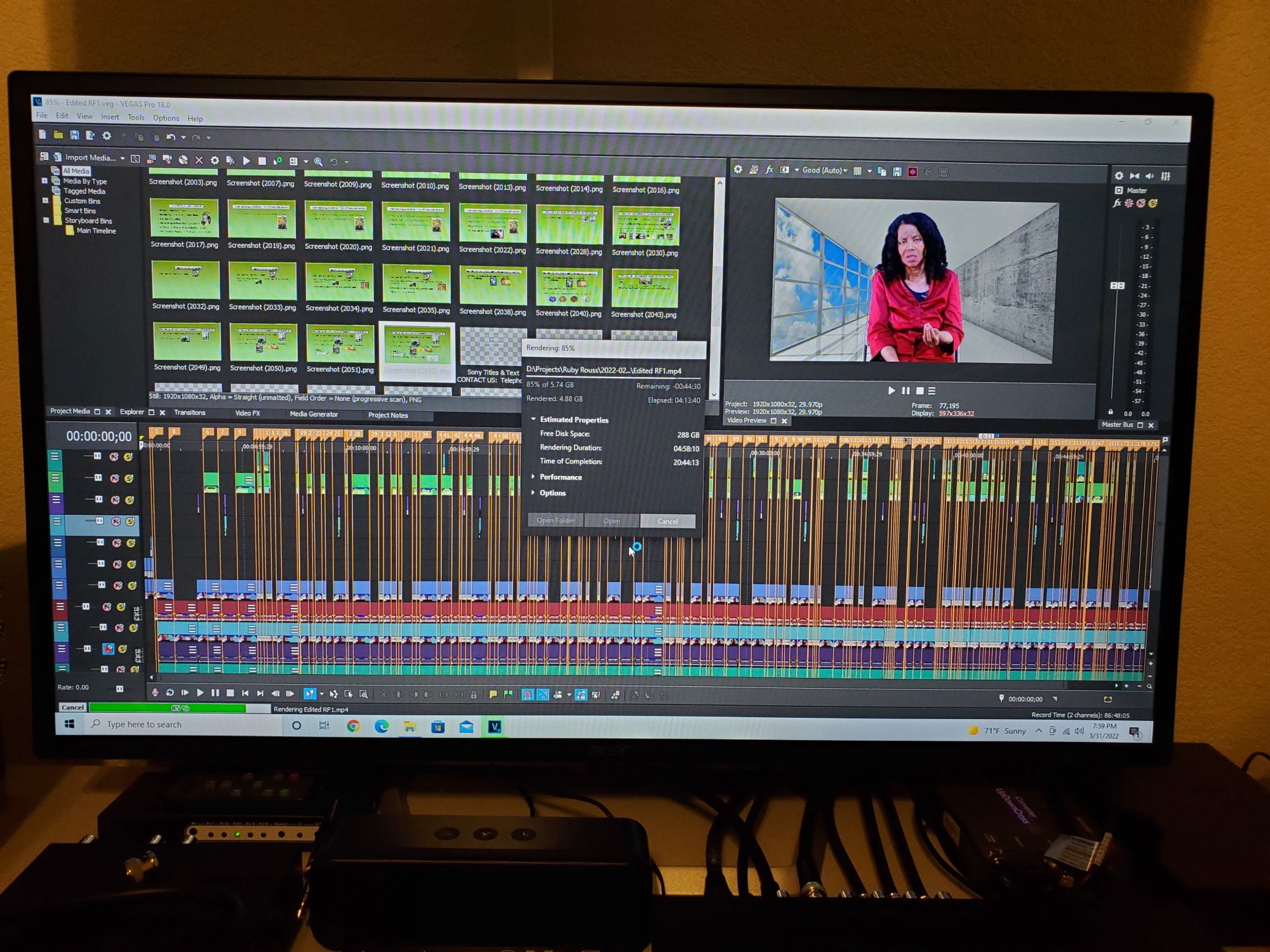Image resolution: width=1270 pixels, height=952 pixels.
Task: Open Project Properties gear in main toolbar
Action: point(107,136)
